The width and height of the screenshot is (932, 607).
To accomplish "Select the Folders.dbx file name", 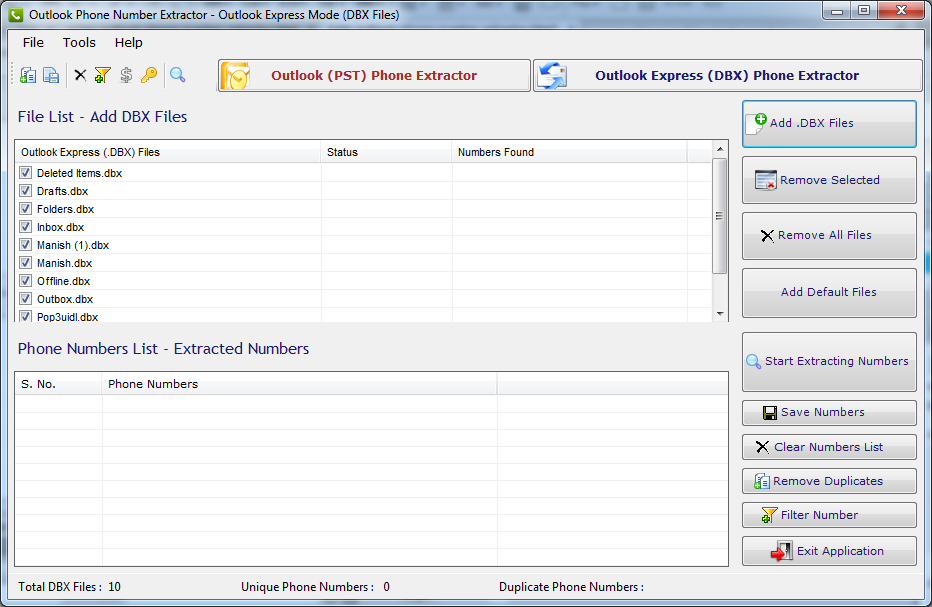I will click(65, 209).
